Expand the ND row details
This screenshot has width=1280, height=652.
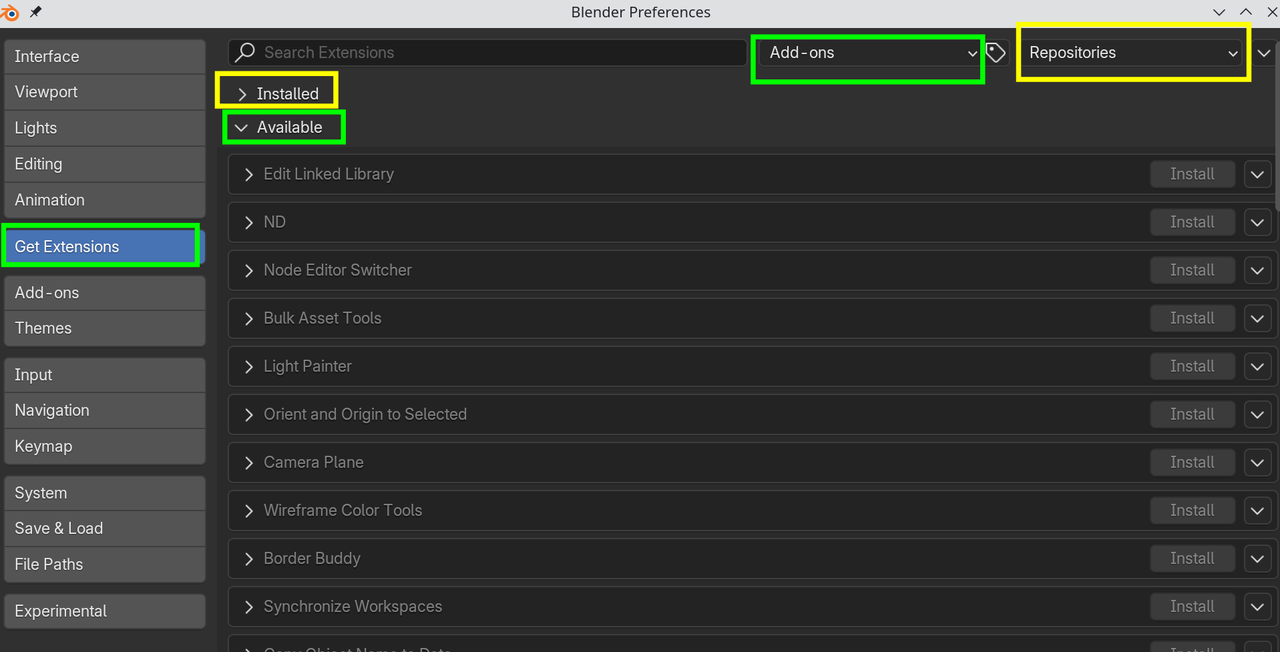(x=249, y=222)
